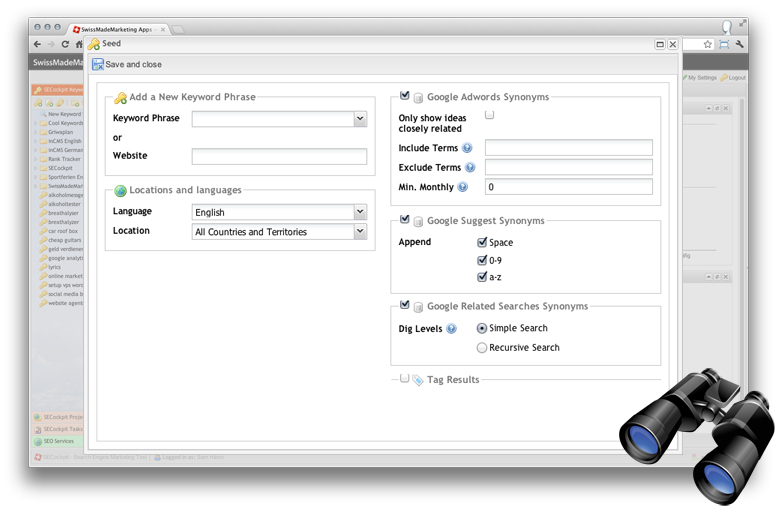Bookmark the page with the star icon
The height and width of the screenshot is (507, 777).
708,44
